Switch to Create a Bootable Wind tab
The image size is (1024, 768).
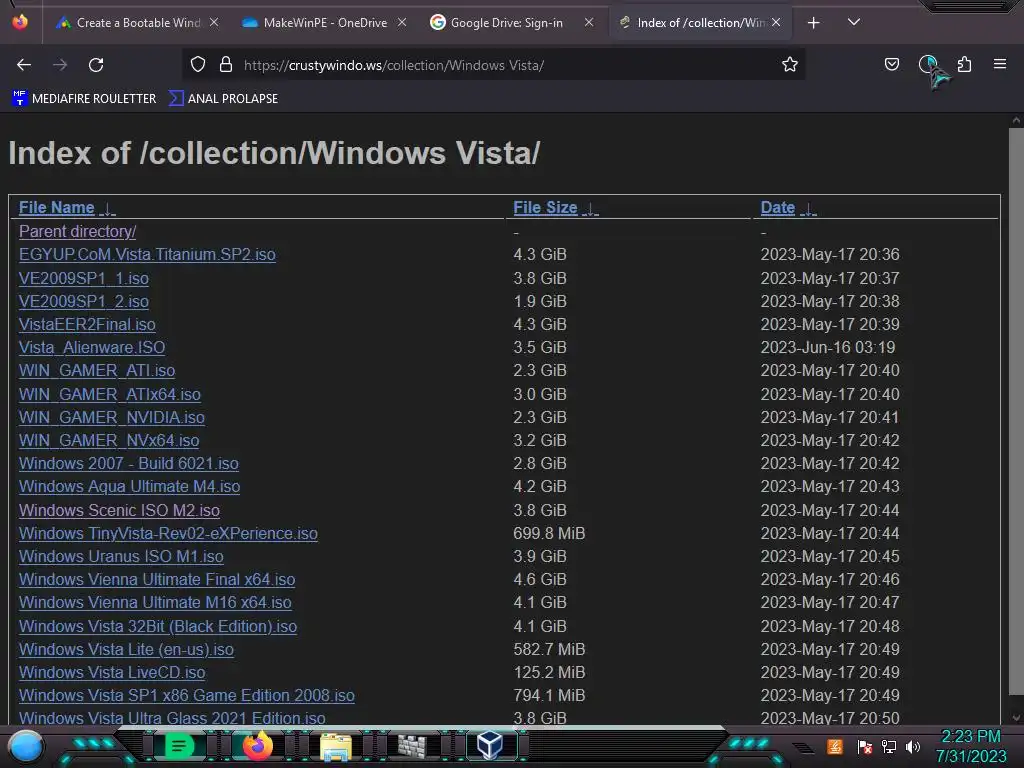tap(138, 23)
